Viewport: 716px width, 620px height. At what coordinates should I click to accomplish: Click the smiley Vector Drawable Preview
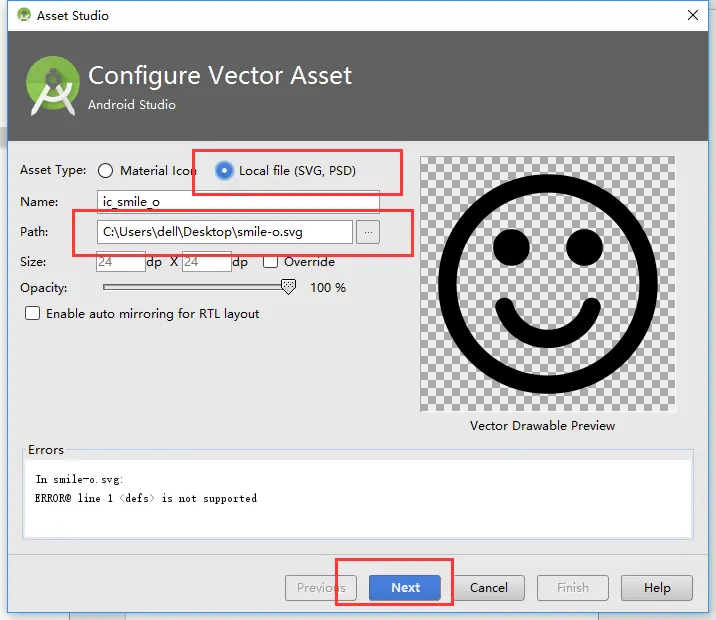click(x=548, y=284)
